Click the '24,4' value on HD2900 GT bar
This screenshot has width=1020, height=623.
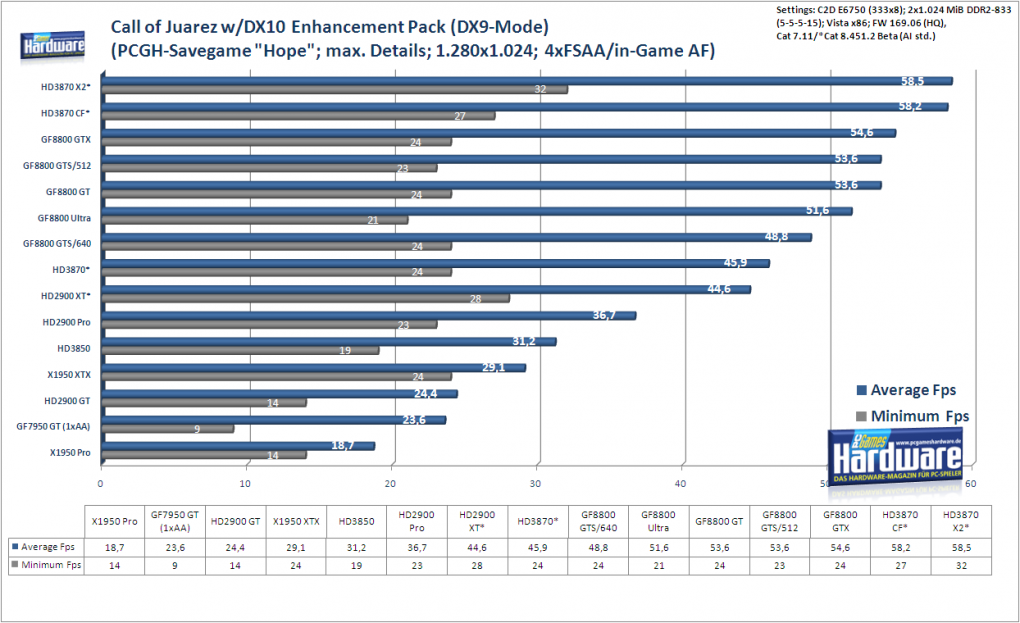pos(425,393)
